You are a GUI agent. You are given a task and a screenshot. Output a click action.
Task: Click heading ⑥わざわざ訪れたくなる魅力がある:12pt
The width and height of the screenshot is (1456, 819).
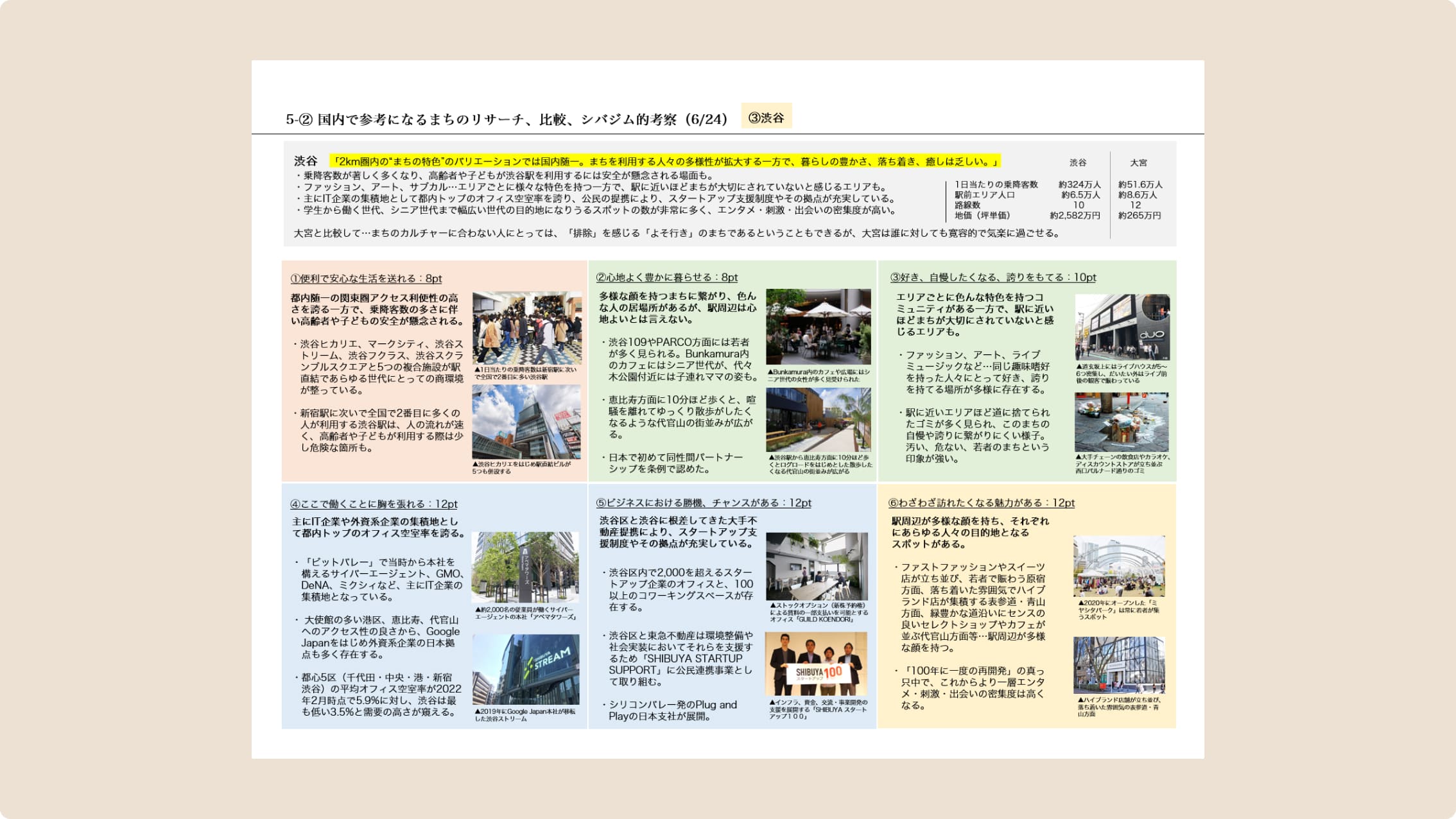coord(981,503)
